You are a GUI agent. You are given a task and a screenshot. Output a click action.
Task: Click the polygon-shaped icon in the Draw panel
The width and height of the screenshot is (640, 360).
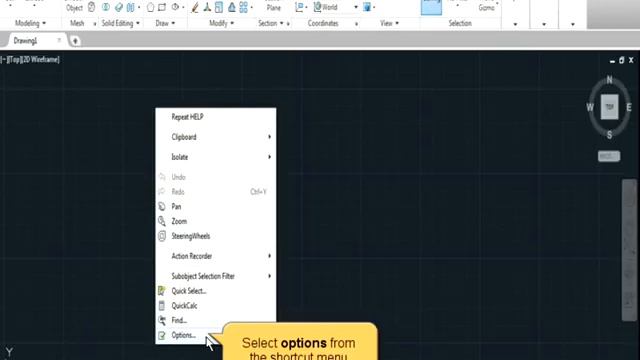pyautogui.click(x=150, y=7)
